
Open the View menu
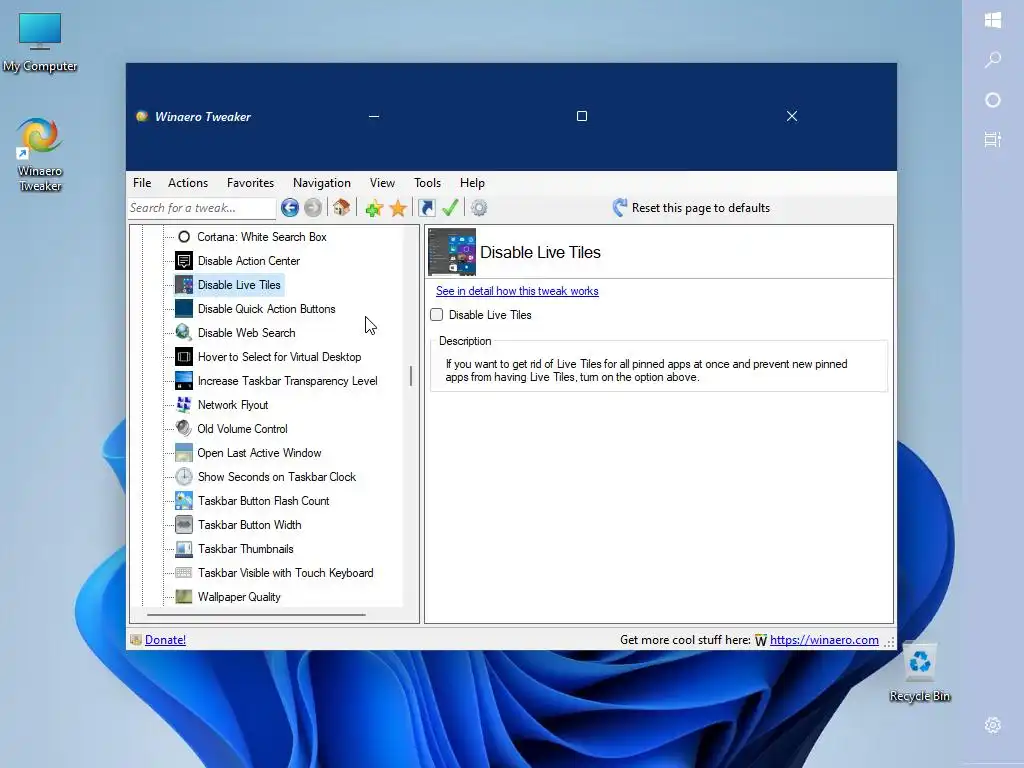pos(382,183)
